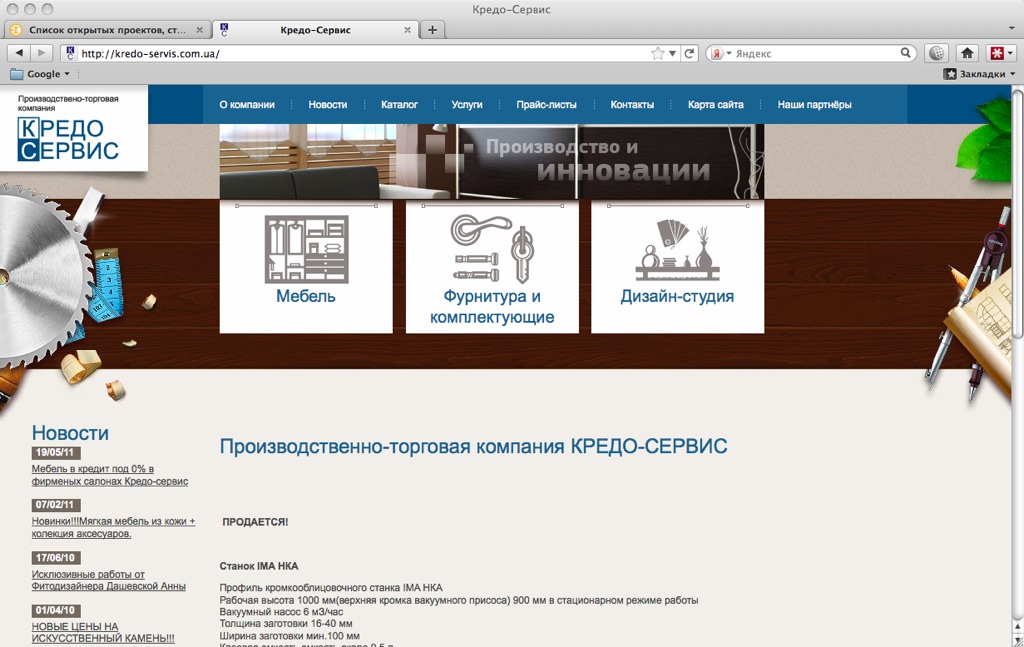Image resolution: width=1024 pixels, height=647 pixels.
Task: Reload the page with the refresh icon
Action: coord(689,54)
